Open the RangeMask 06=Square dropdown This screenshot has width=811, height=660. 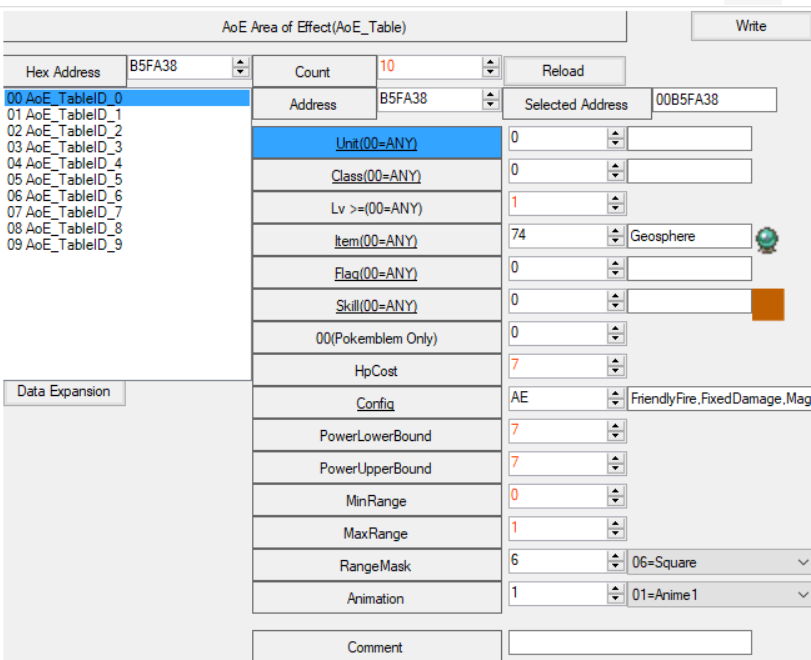click(x=719, y=562)
